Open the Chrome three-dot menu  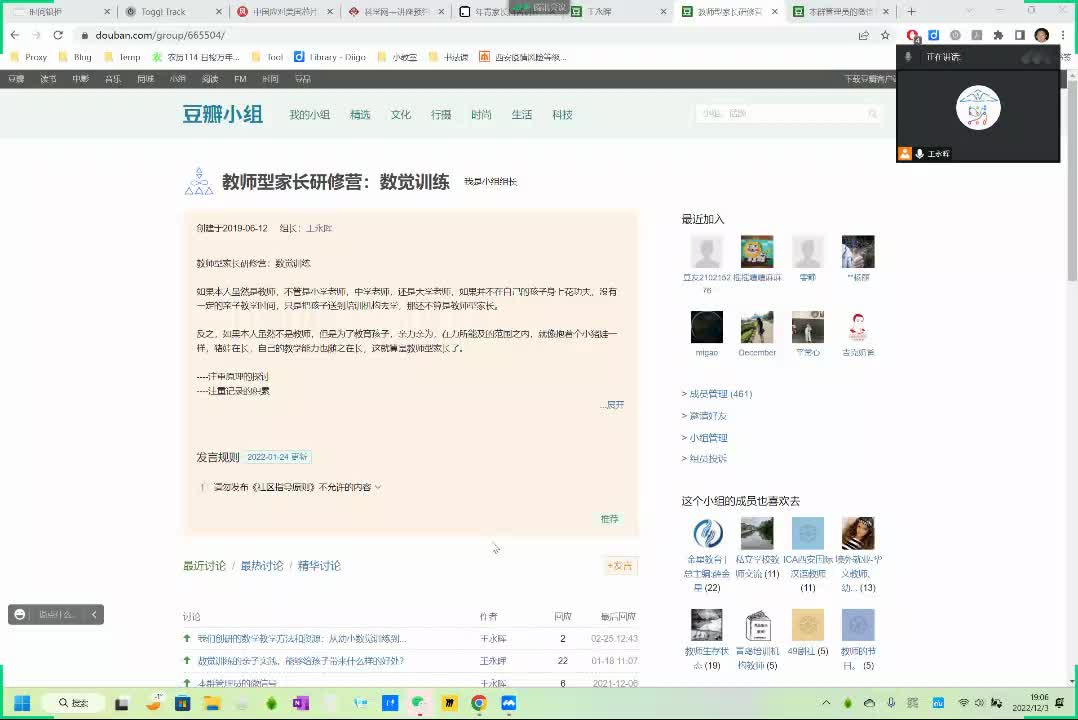pyautogui.click(x=1063, y=35)
